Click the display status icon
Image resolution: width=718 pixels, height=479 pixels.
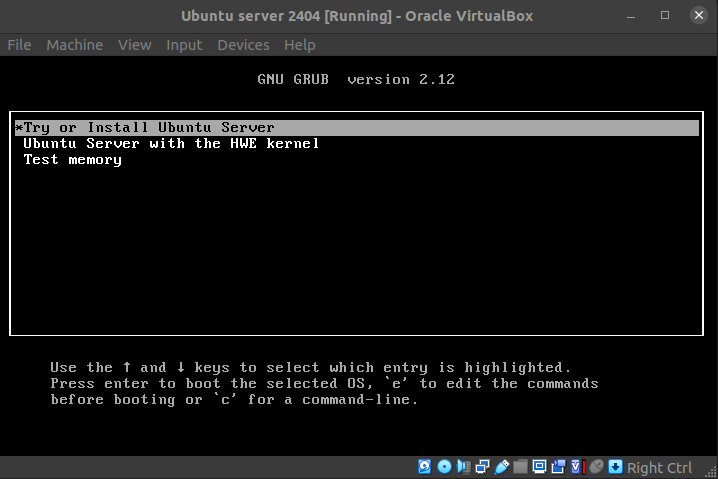(x=539, y=467)
